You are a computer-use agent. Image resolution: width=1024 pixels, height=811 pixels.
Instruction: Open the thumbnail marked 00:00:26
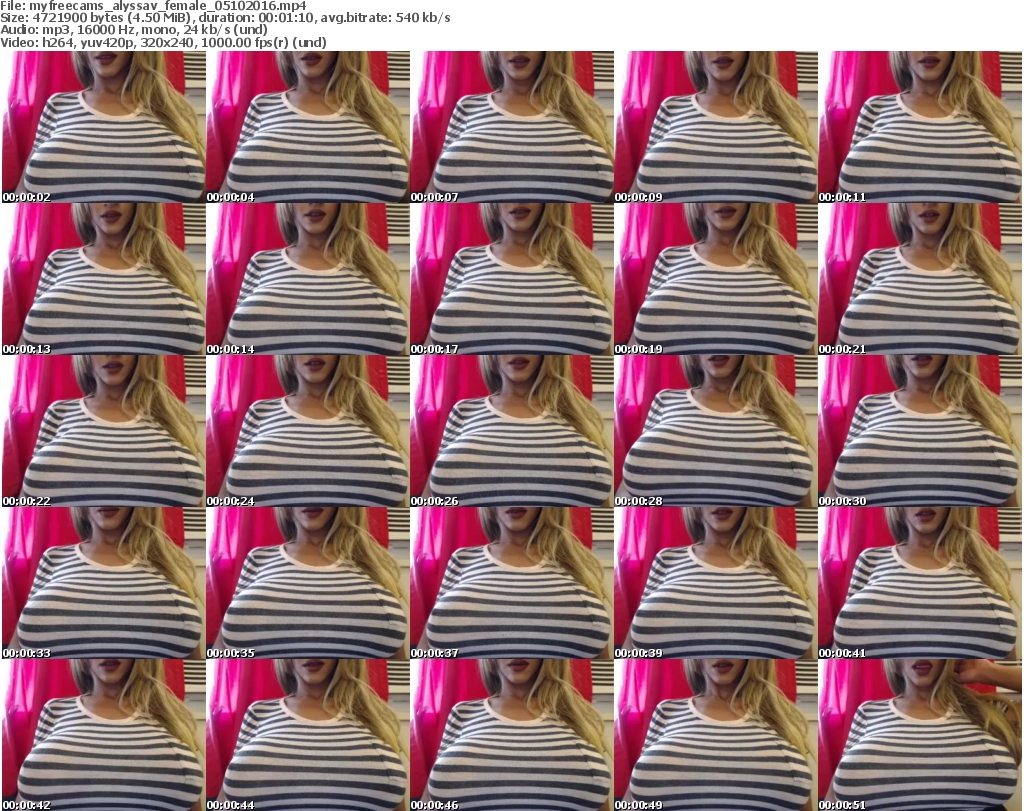(x=512, y=431)
